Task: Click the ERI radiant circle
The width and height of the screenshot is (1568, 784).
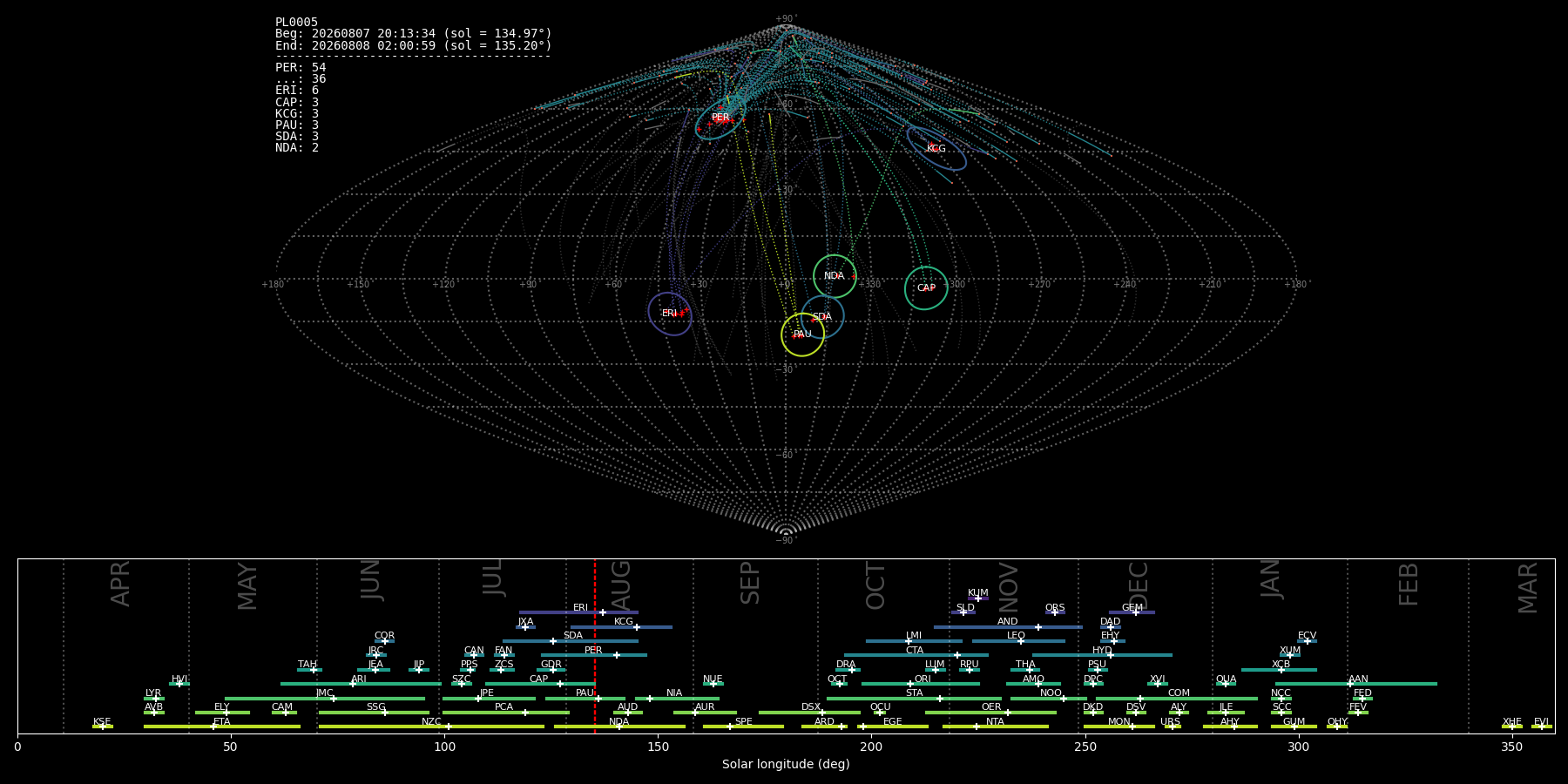Action: tap(670, 314)
